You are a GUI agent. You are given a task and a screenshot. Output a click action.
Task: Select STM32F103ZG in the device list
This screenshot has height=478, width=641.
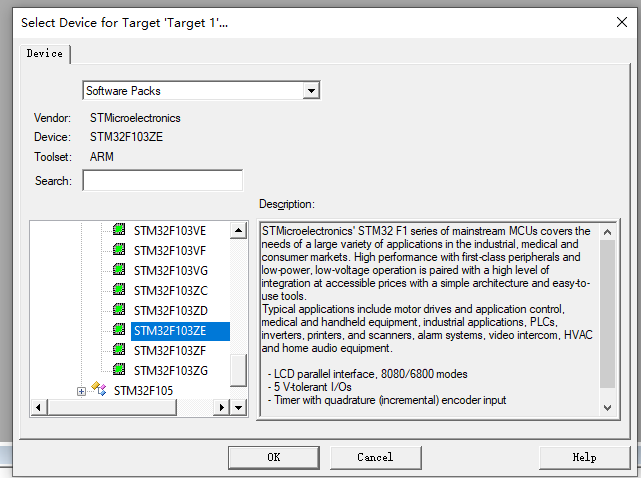click(x=171, y=371)
